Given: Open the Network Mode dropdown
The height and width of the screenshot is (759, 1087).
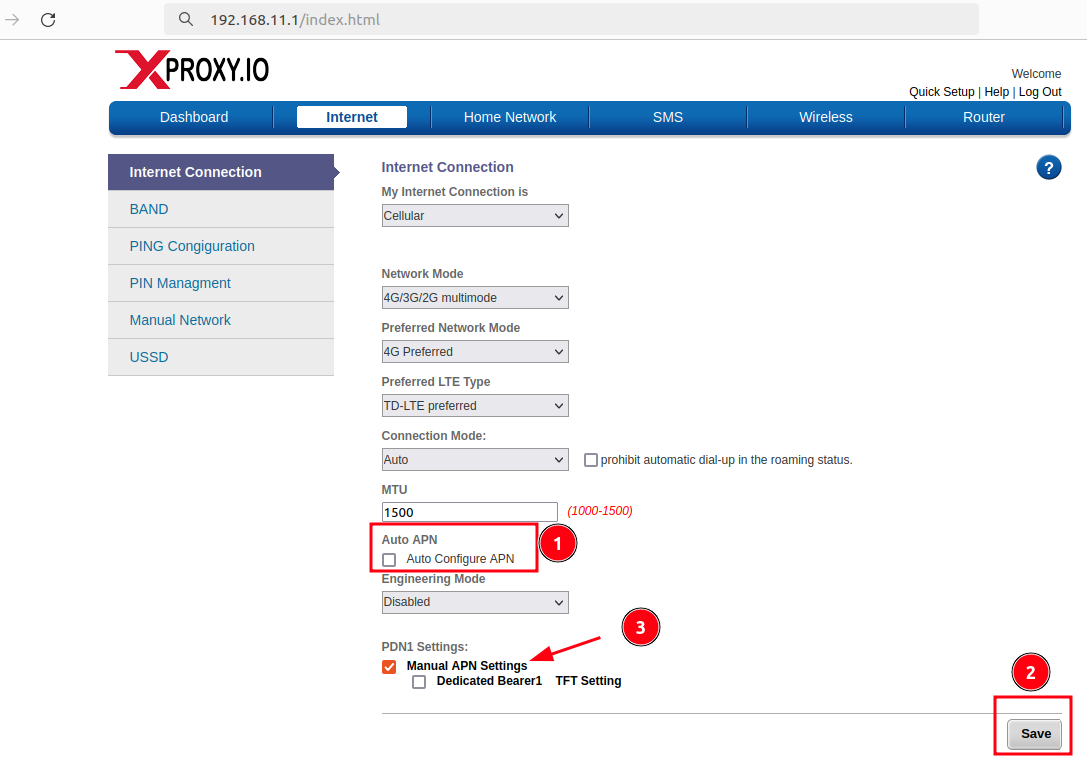Looking at the screenshot, I should point(475,298).
